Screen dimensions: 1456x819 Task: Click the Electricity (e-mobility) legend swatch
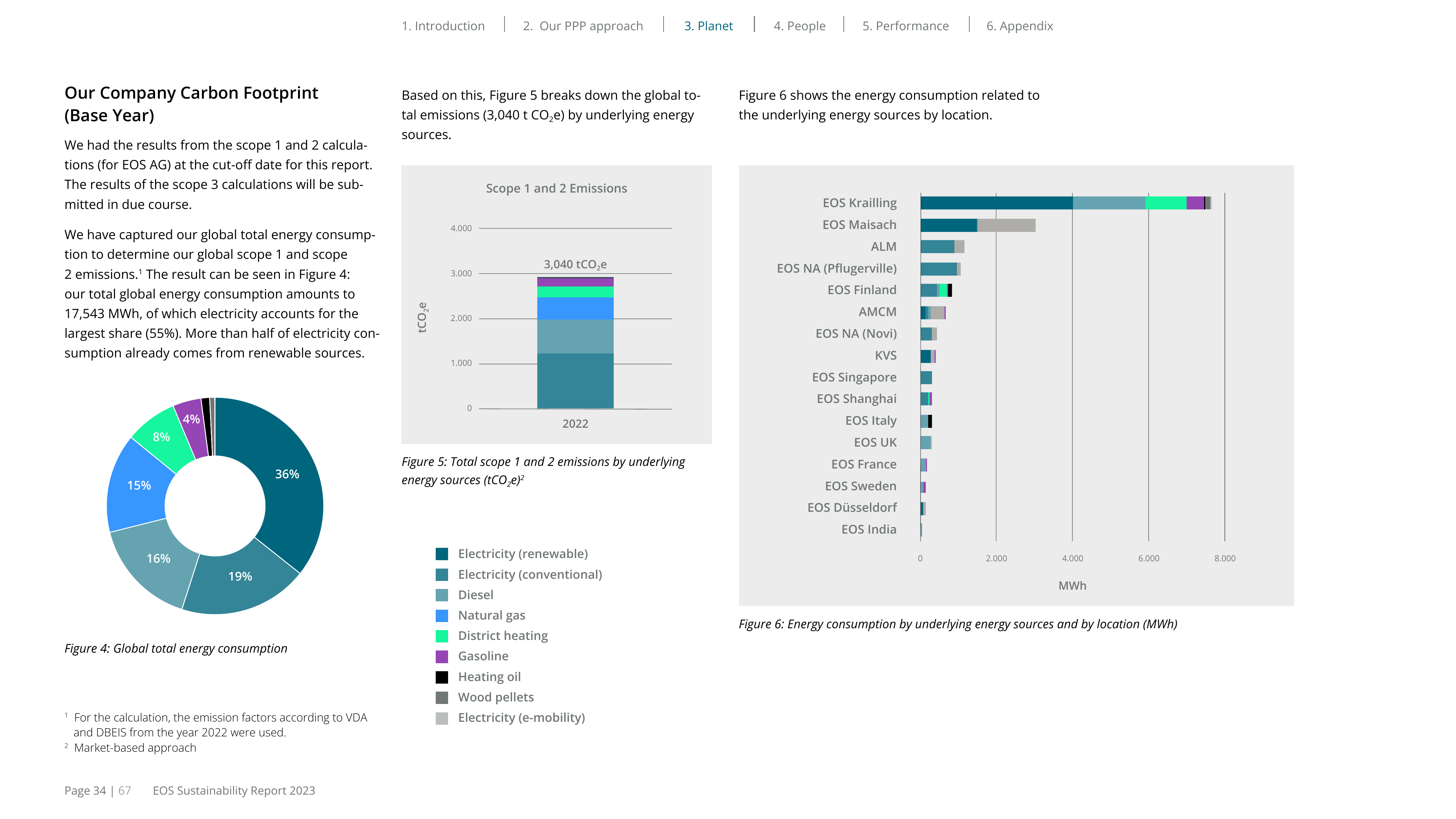442,718
